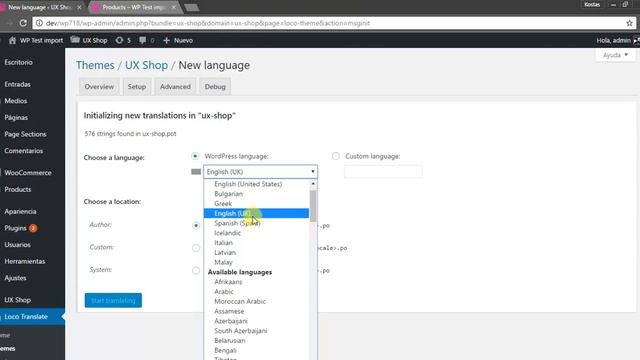Select Belarusian option
The width and height of the screenshot is (640, 360).
point(256,341)
